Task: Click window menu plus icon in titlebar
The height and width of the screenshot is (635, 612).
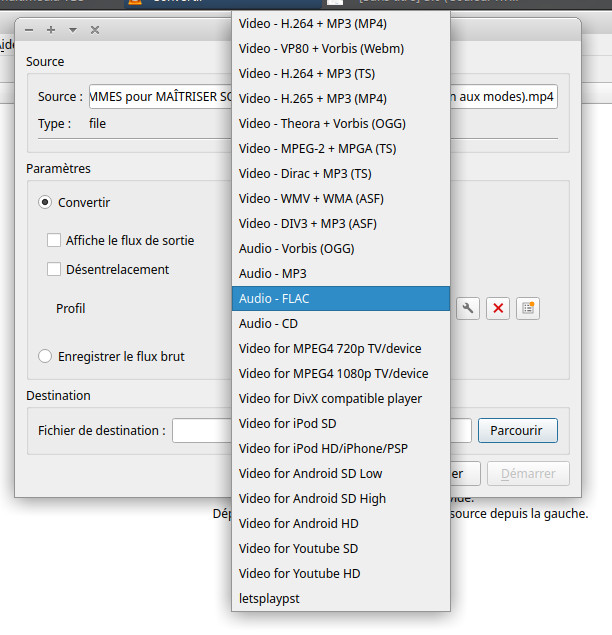Action: click(51, 30)
